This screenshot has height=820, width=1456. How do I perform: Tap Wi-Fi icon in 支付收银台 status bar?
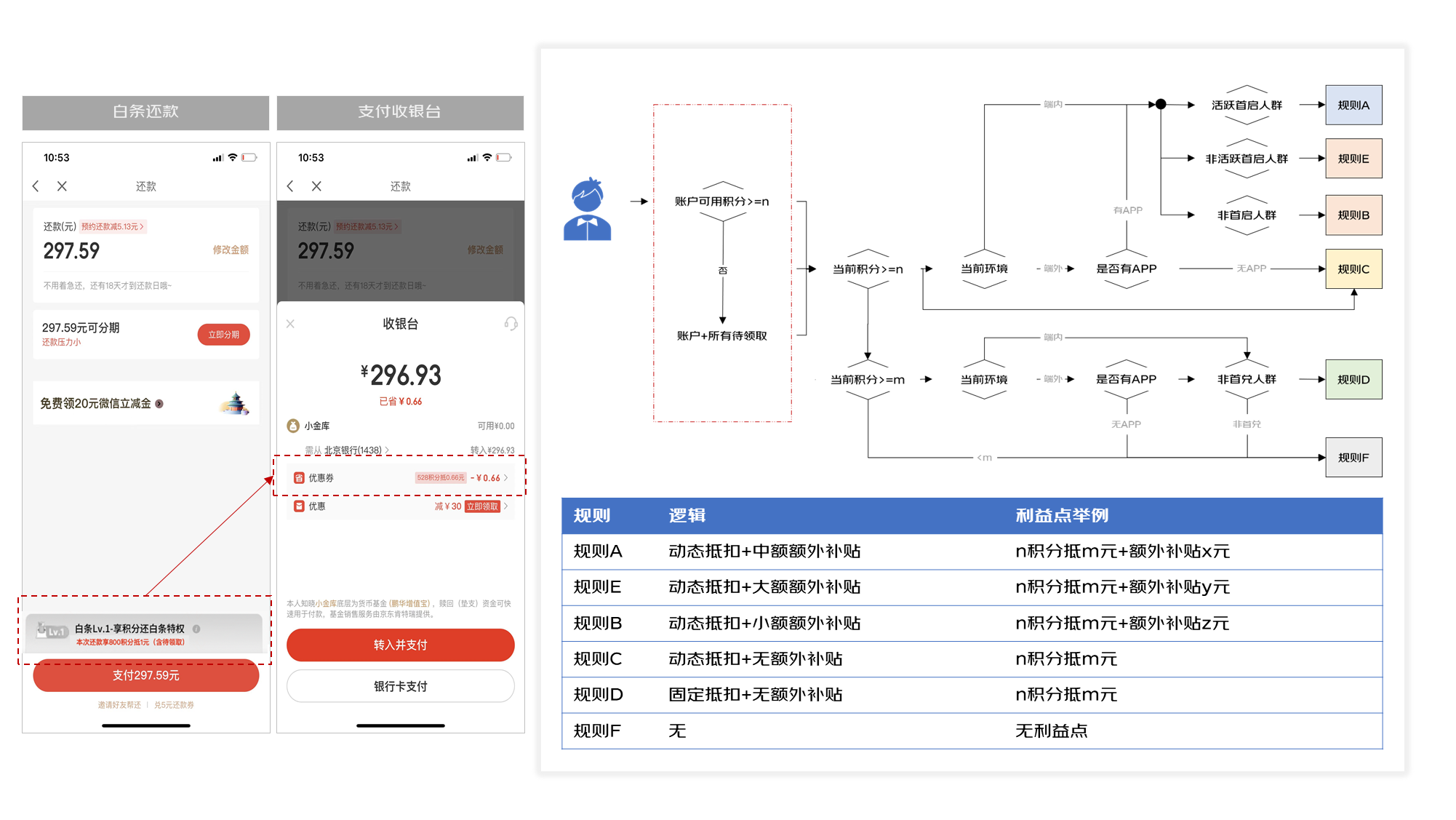pyautogui.click(x=487, y=157)
